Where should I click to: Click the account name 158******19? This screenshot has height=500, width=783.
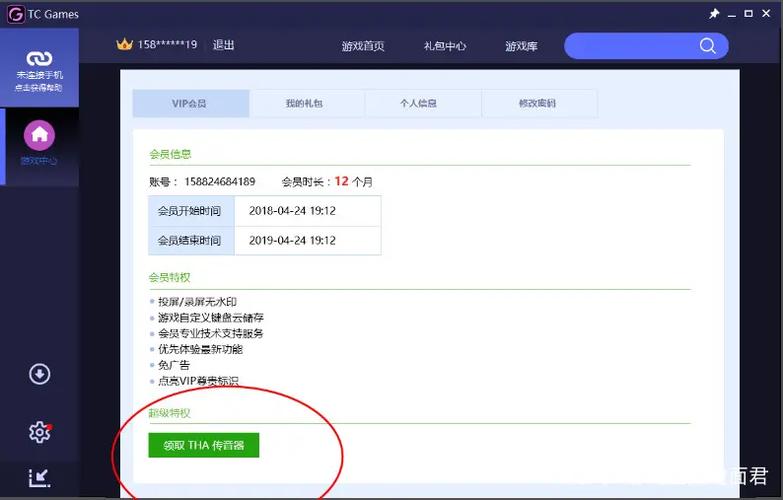tap(167, 44)
